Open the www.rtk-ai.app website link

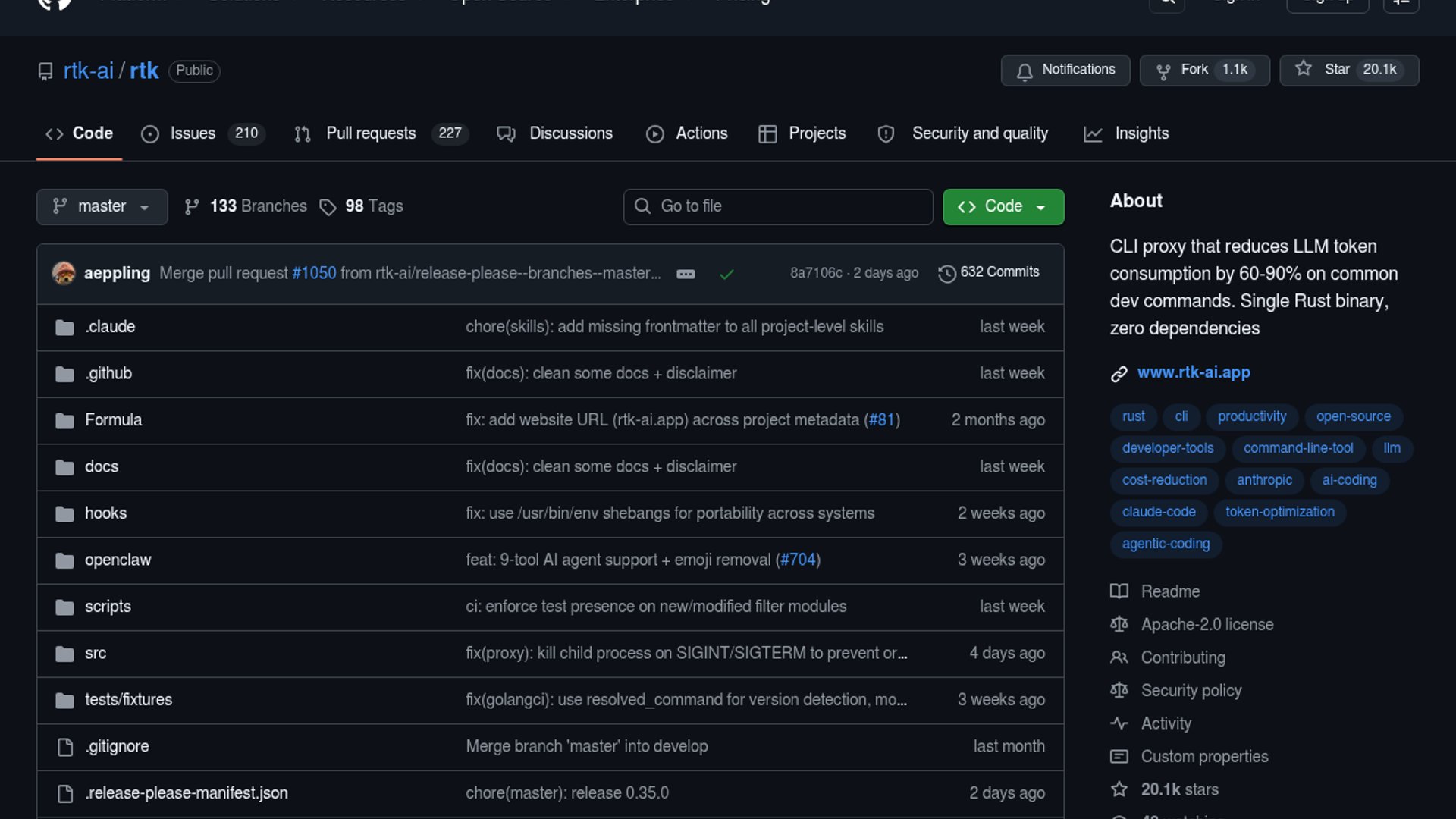1193,372
